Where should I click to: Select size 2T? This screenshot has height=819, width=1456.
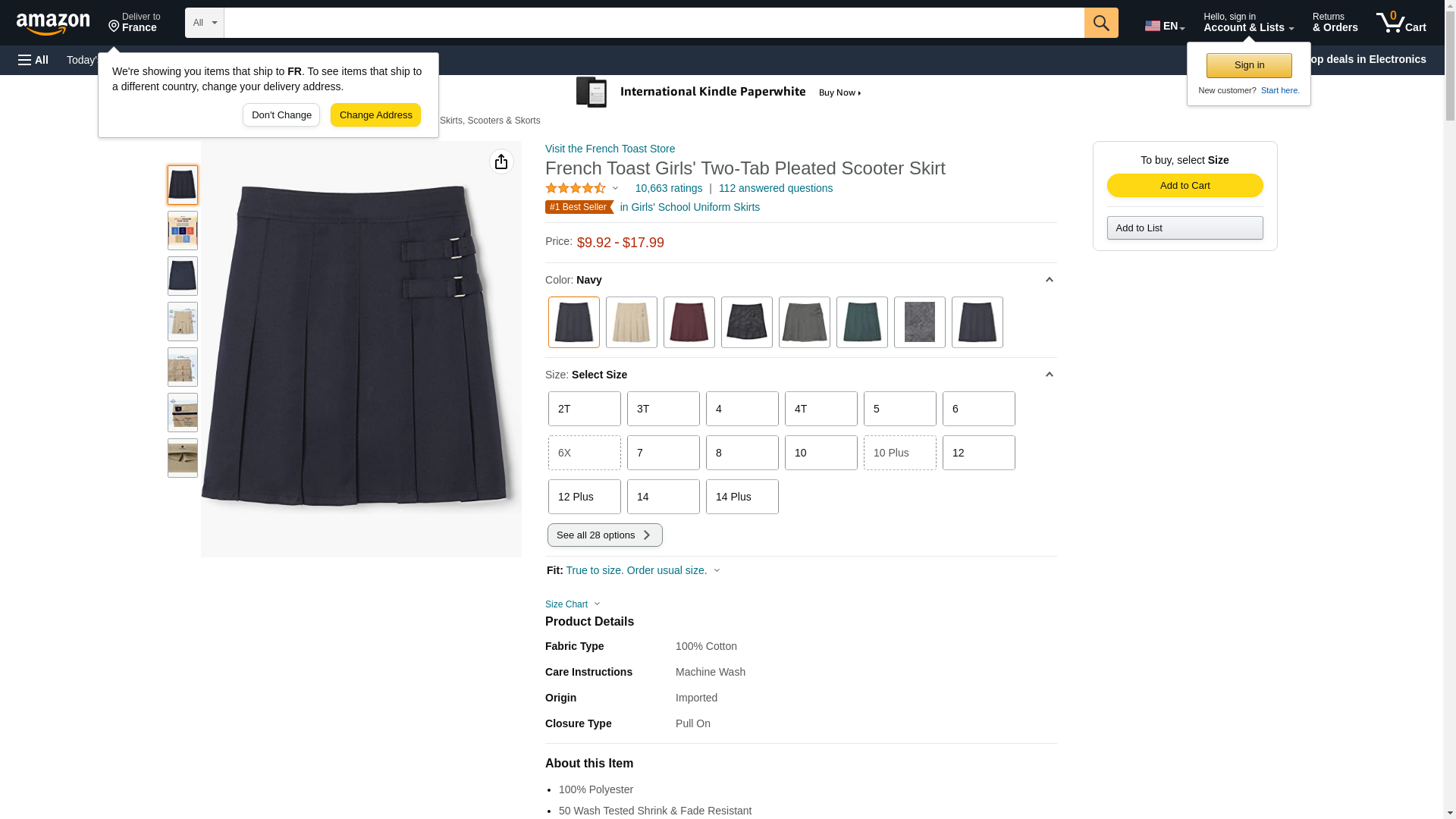point(585,409)
